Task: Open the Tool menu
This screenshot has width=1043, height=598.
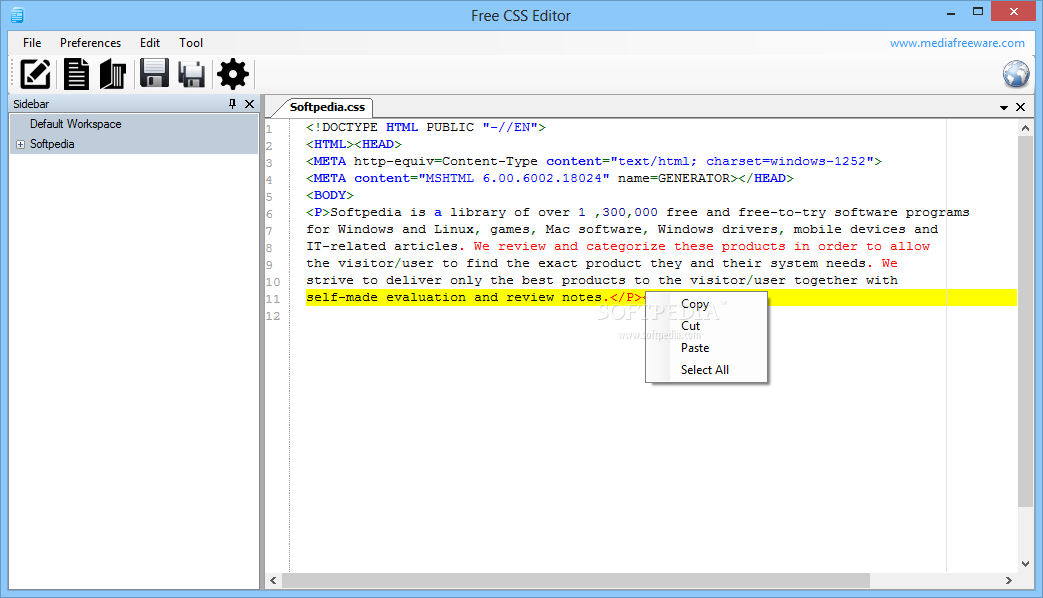Action: 191,43
